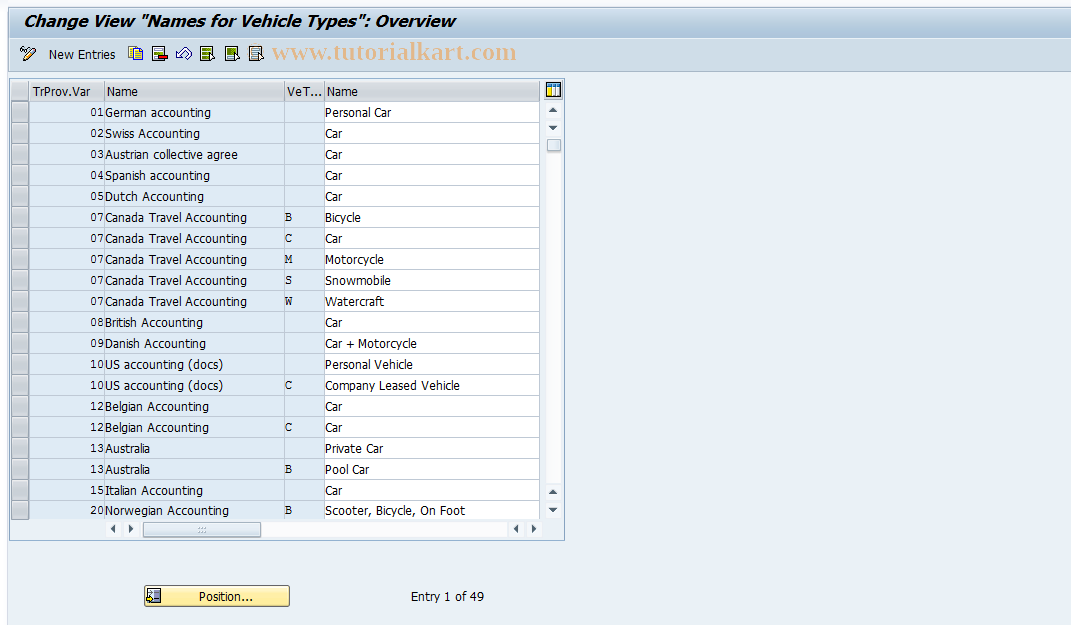Image resolution: width=1071 pixels, height=625 pixels.
Task: Click 'Personal Vehicle' name field
Action: [x=432, y=365]
